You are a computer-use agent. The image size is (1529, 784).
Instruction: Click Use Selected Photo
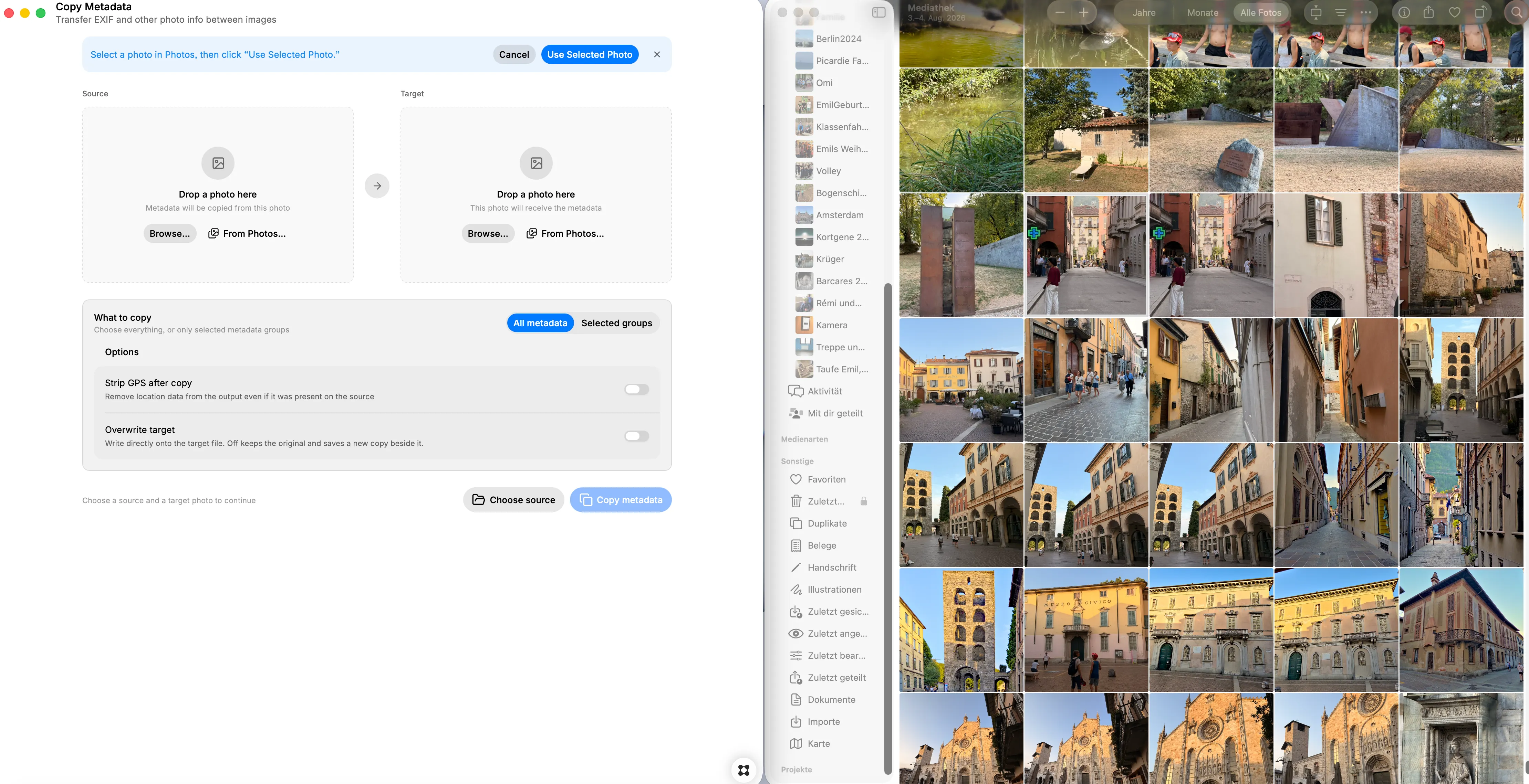point(590,55)
